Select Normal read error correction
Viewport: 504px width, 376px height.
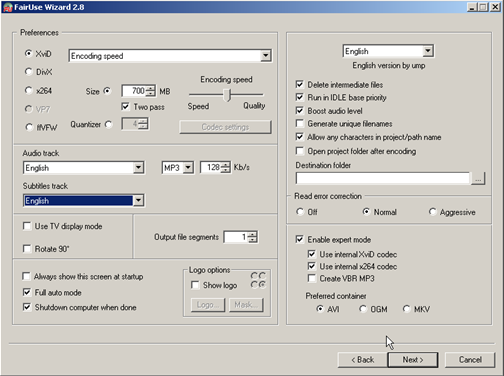click(366, 212)
